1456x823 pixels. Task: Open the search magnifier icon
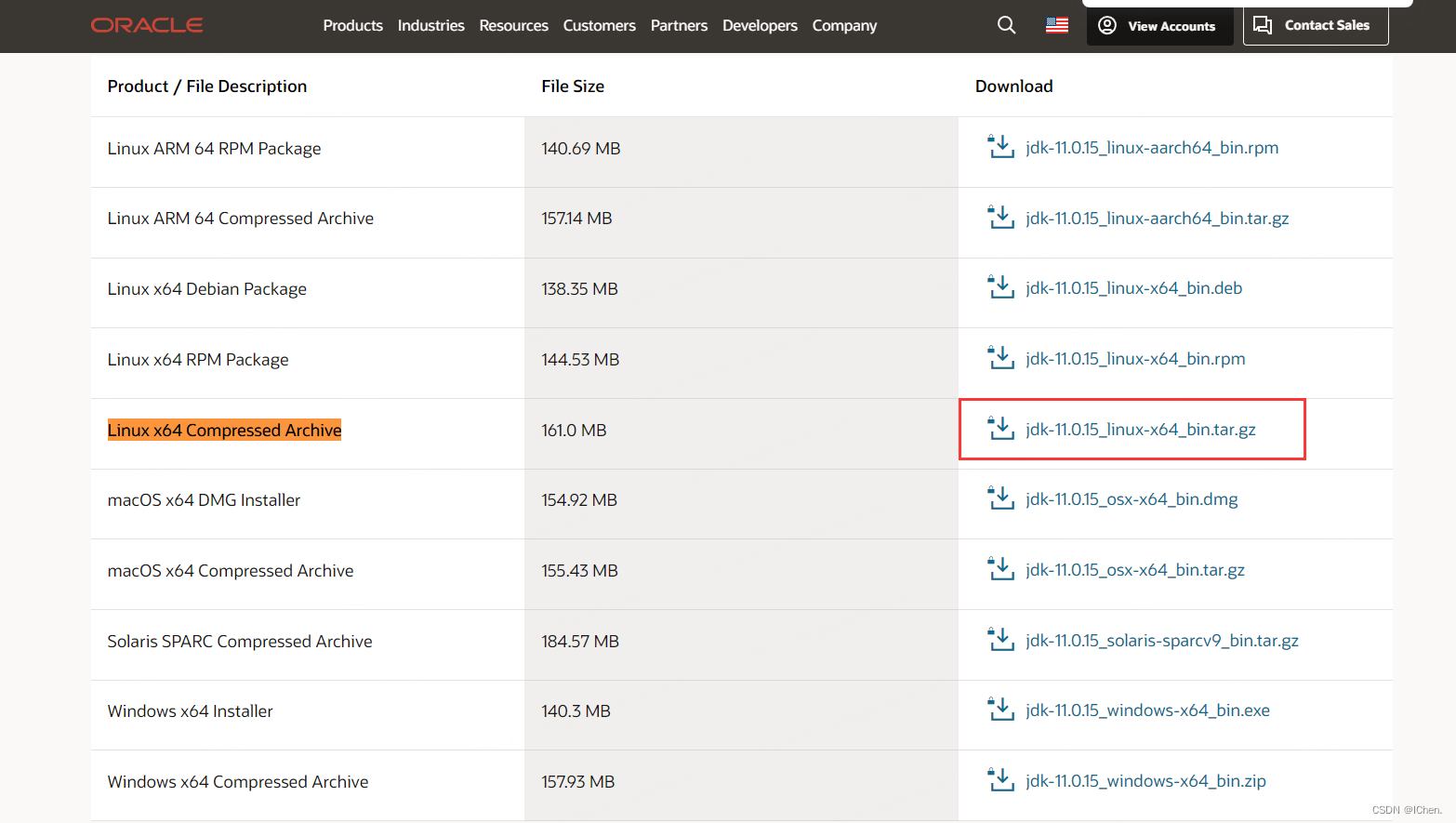point(1007,25)
